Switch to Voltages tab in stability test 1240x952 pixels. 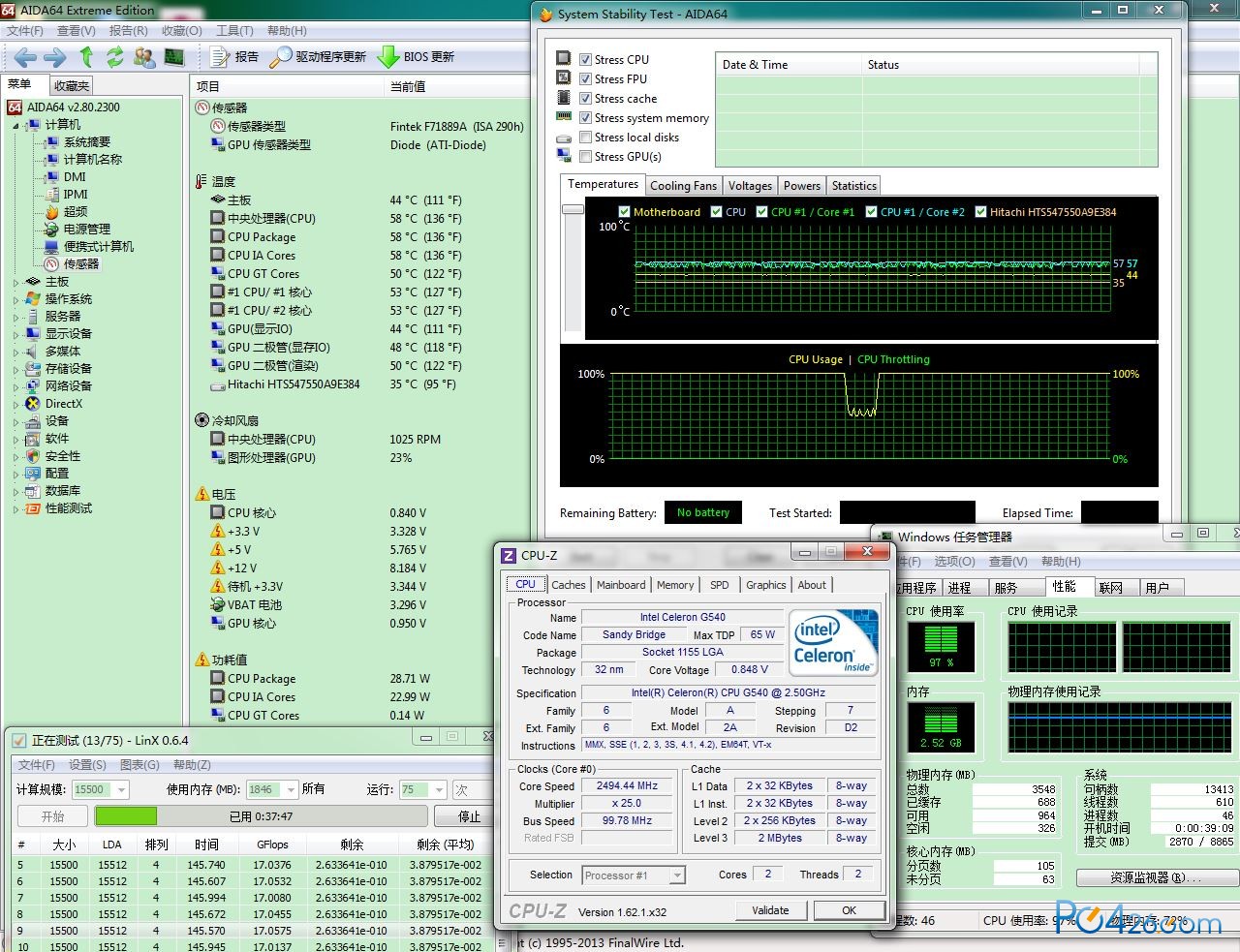(750, 186)
